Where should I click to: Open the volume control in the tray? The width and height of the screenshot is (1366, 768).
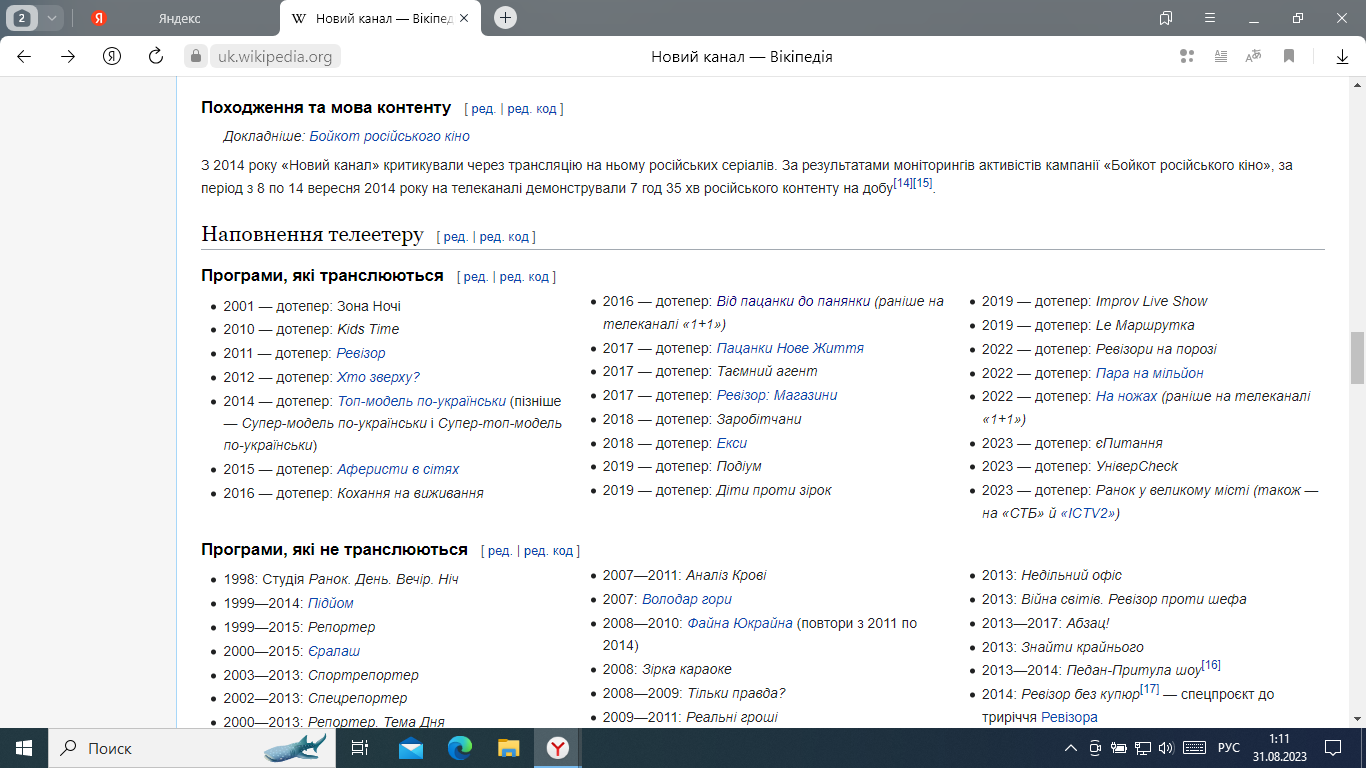point(1166,747)
